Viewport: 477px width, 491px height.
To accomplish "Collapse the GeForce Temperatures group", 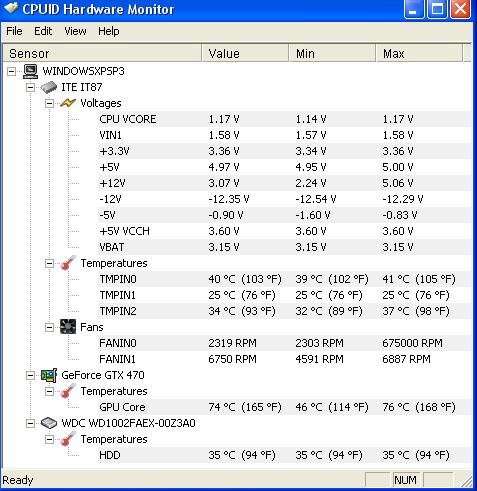I will pyautogui.click(x=49, y=391).
